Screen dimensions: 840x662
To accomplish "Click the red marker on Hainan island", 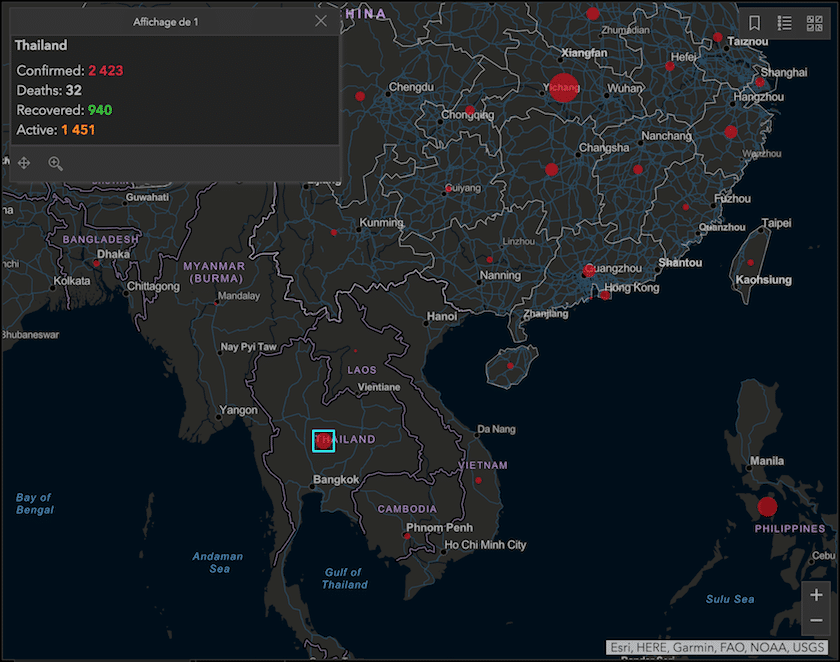I will [510, 366].
